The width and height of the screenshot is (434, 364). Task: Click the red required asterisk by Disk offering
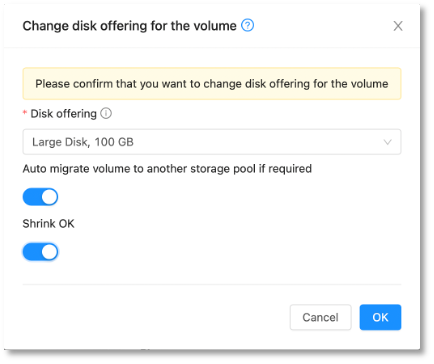point(25,113)
